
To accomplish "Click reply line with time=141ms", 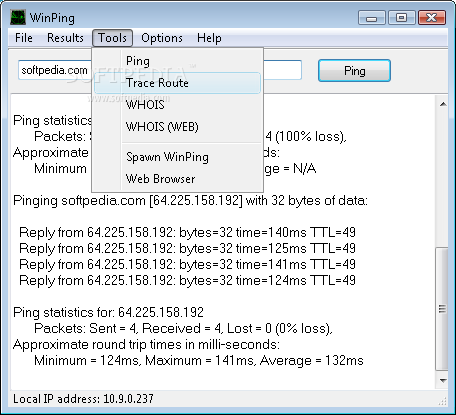I will [187, 264].
